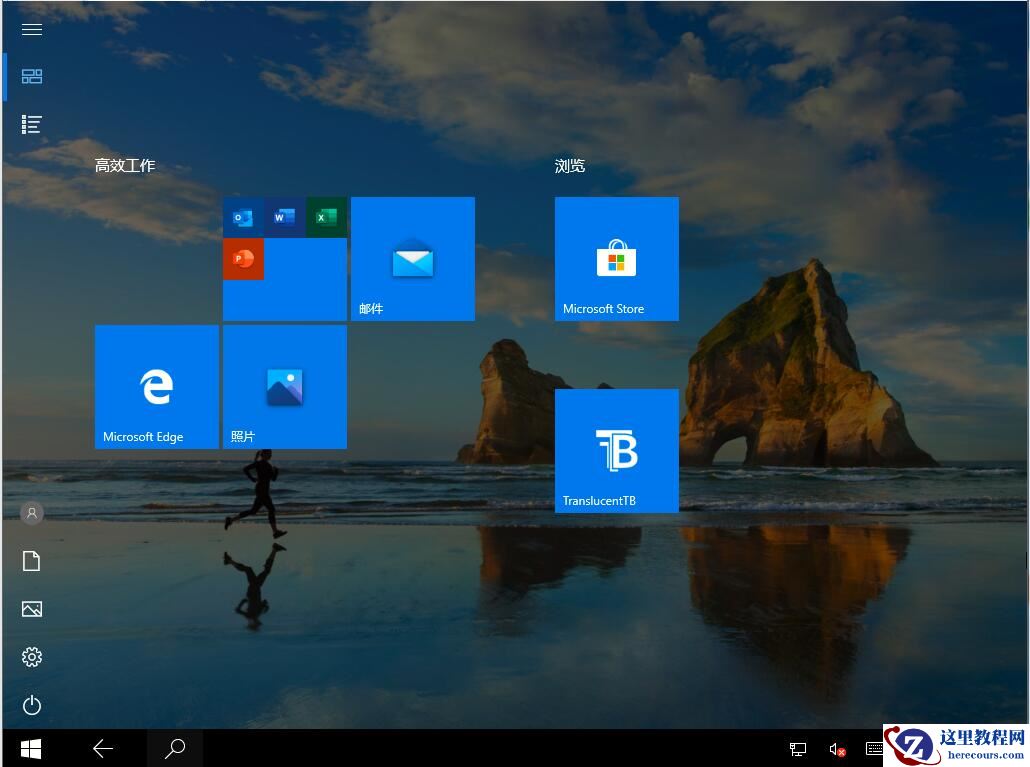Image resolution: width=1030 pixels, height=767 pixels.
Task: Open Search from the taskbar
Action: (x=175, y=748)
